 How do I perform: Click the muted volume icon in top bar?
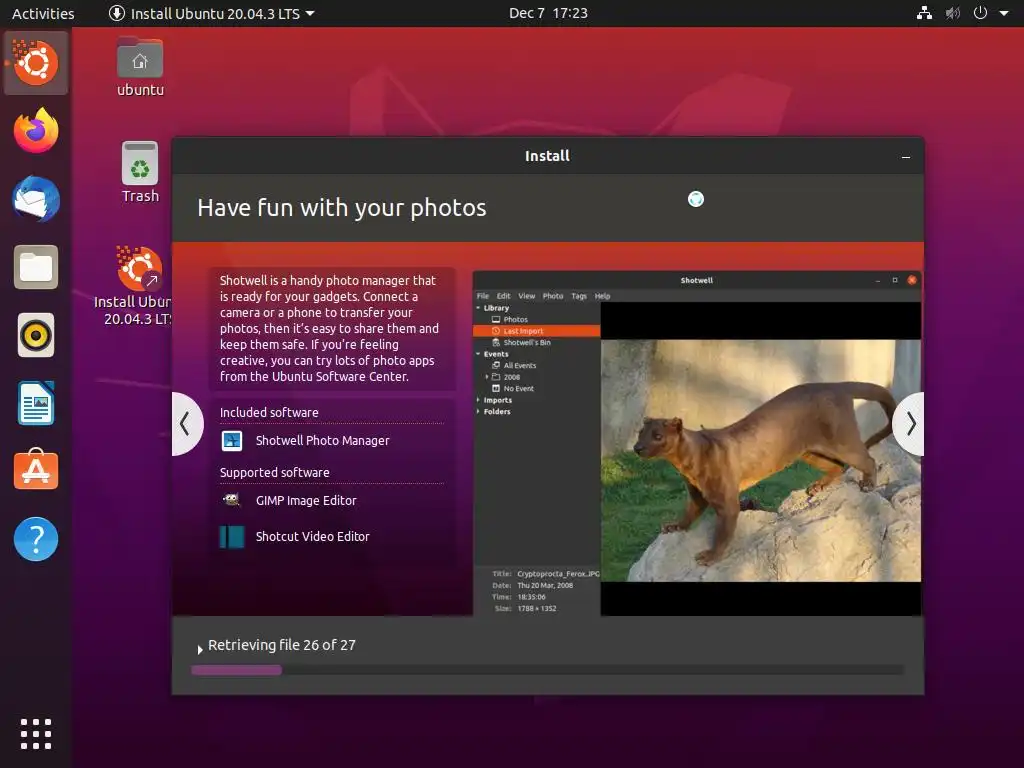coord(953,13)
